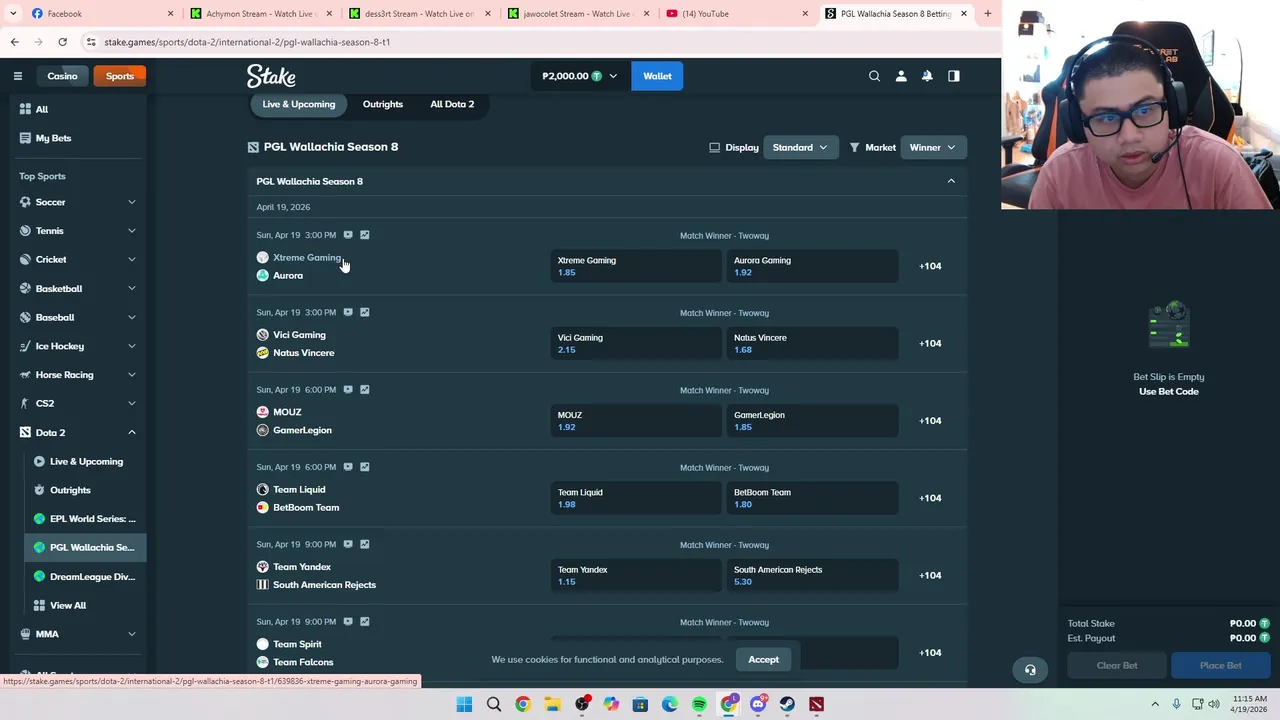Open View All under Dota 2
This screenshot has width=1280, height=720.
click(68, 605)
